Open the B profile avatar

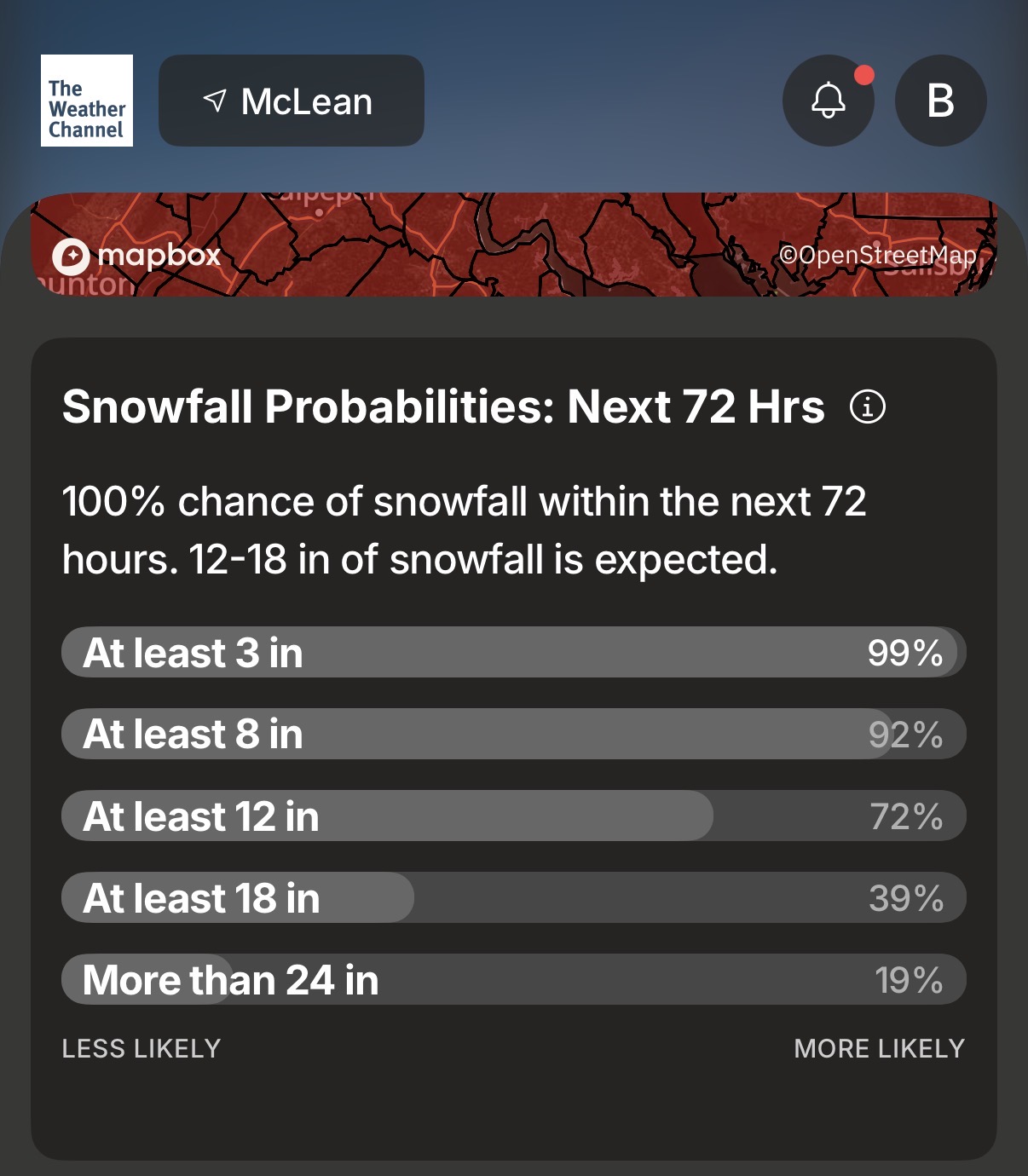940,101
